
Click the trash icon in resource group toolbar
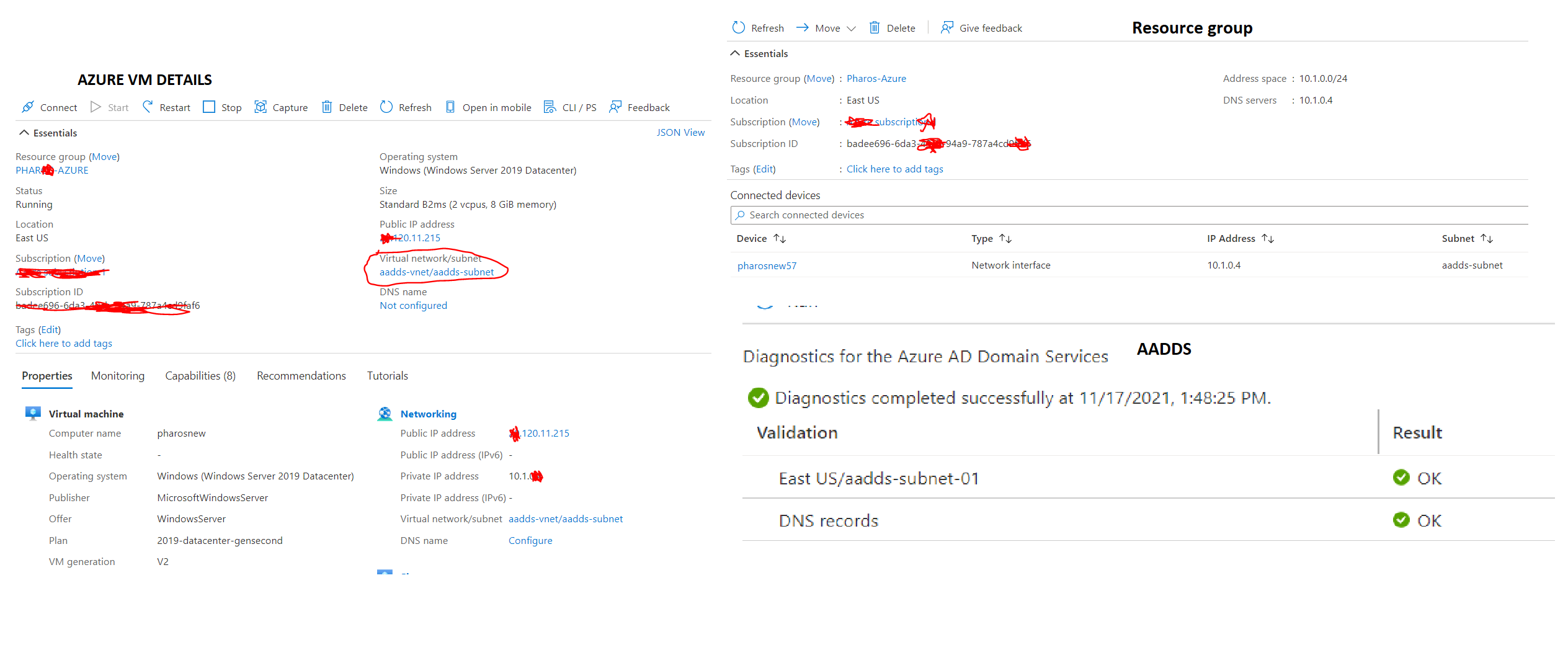875,28
